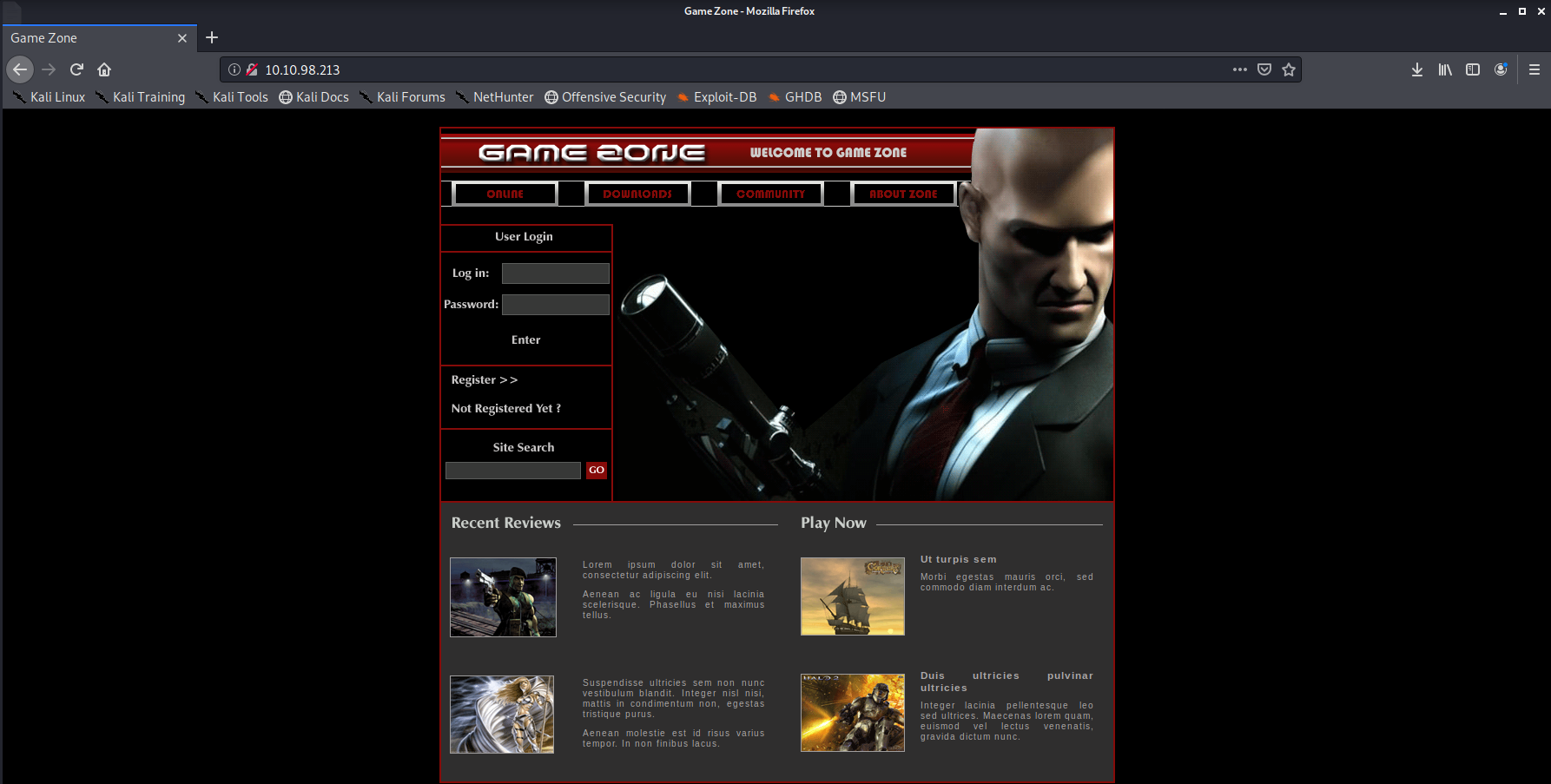The image size is (1551, 784).
Task: Click Not Registered Yet ? text
Action: point(505,409)
